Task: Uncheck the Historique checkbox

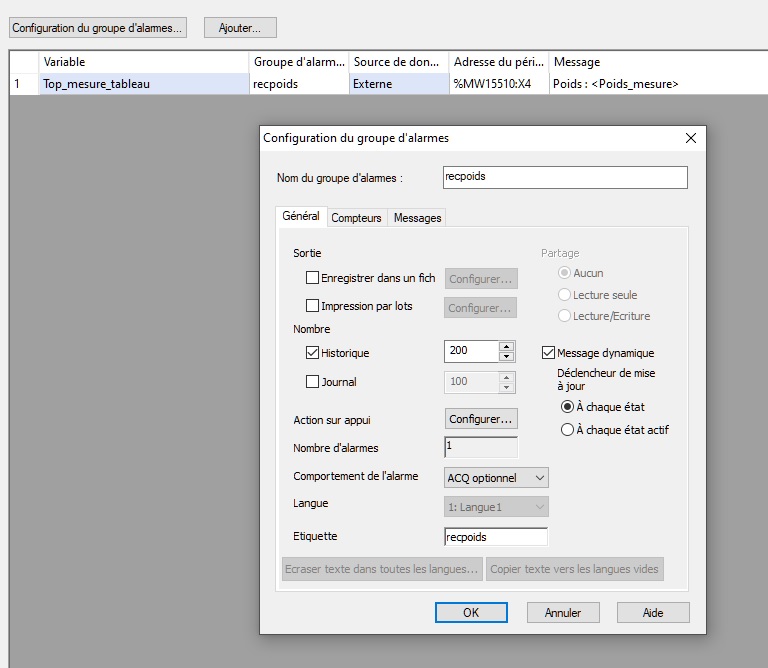Action: pyautogui.click(x=313, y=353)
